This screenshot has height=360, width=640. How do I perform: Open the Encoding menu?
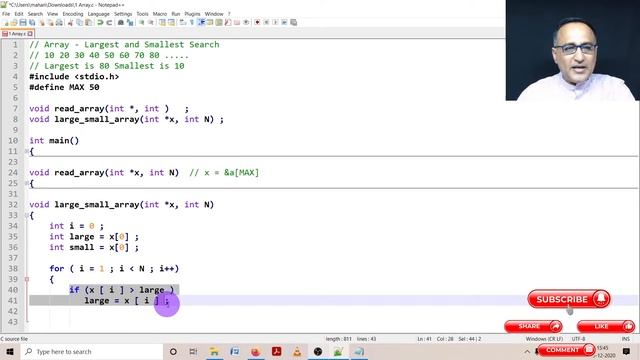(x=73, y=14)
